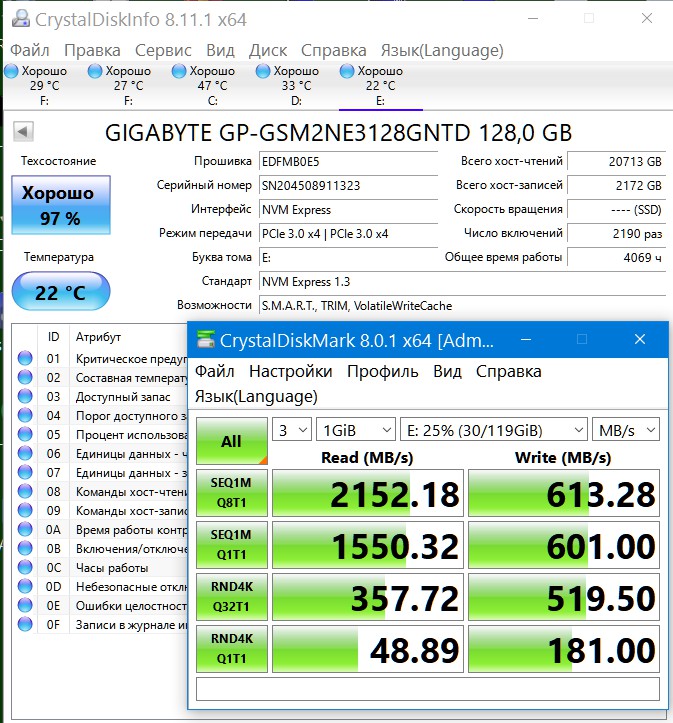
Task: Open the Справка menu in CrystalDiskMark
Action: [x=508, y=371]
